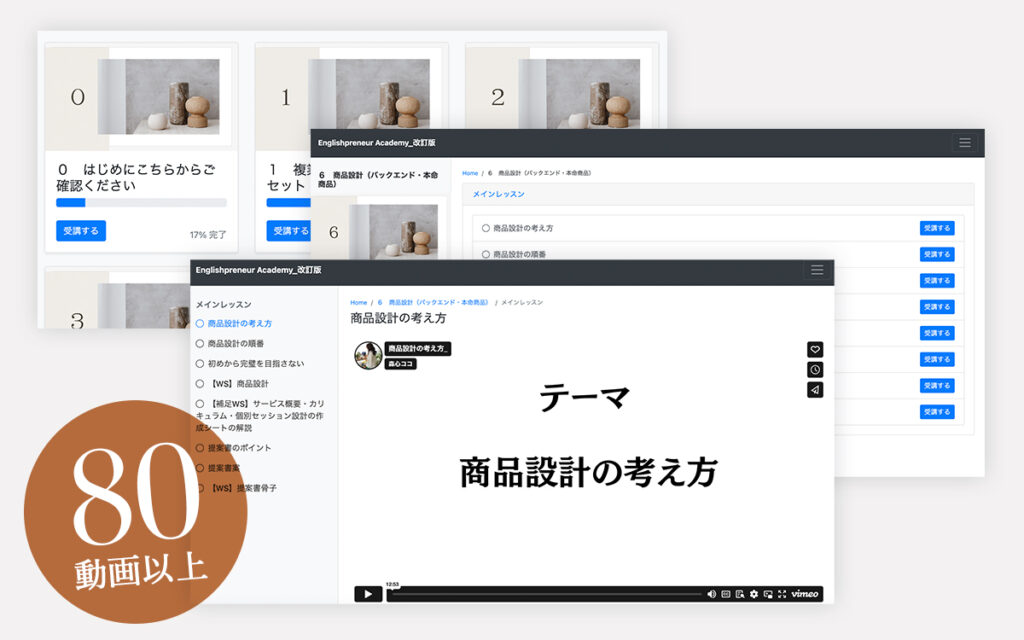The height and width of the screenshot is (640, 1024).
Task: Open hamburger menu in middle course window
Action: pos(965,142)
